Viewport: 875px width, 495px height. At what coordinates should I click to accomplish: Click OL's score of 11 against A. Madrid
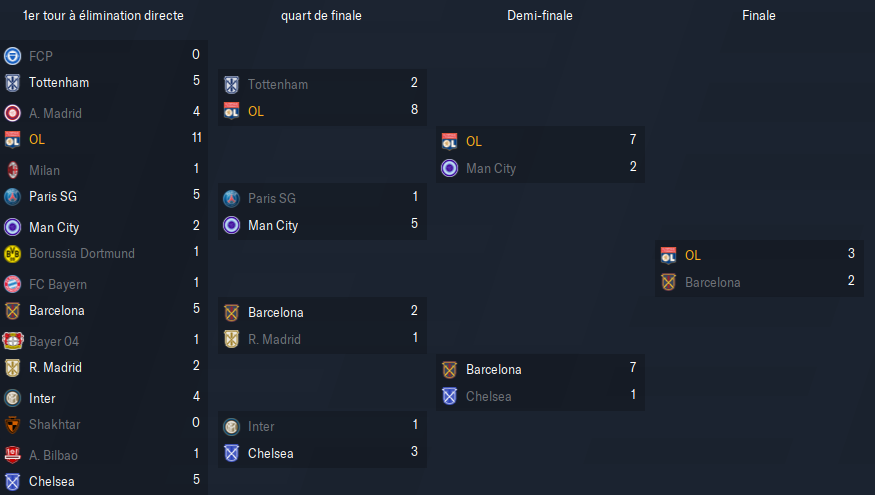[196, 137]
